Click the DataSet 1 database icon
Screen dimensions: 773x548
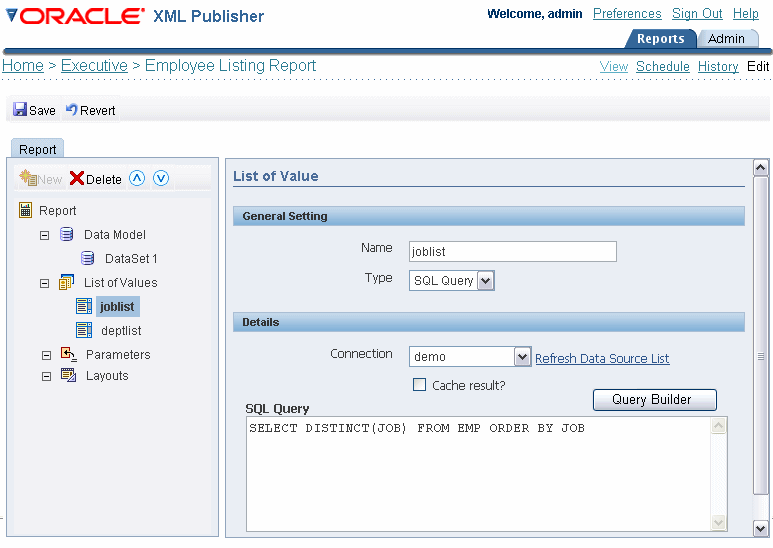coord(87,258)
